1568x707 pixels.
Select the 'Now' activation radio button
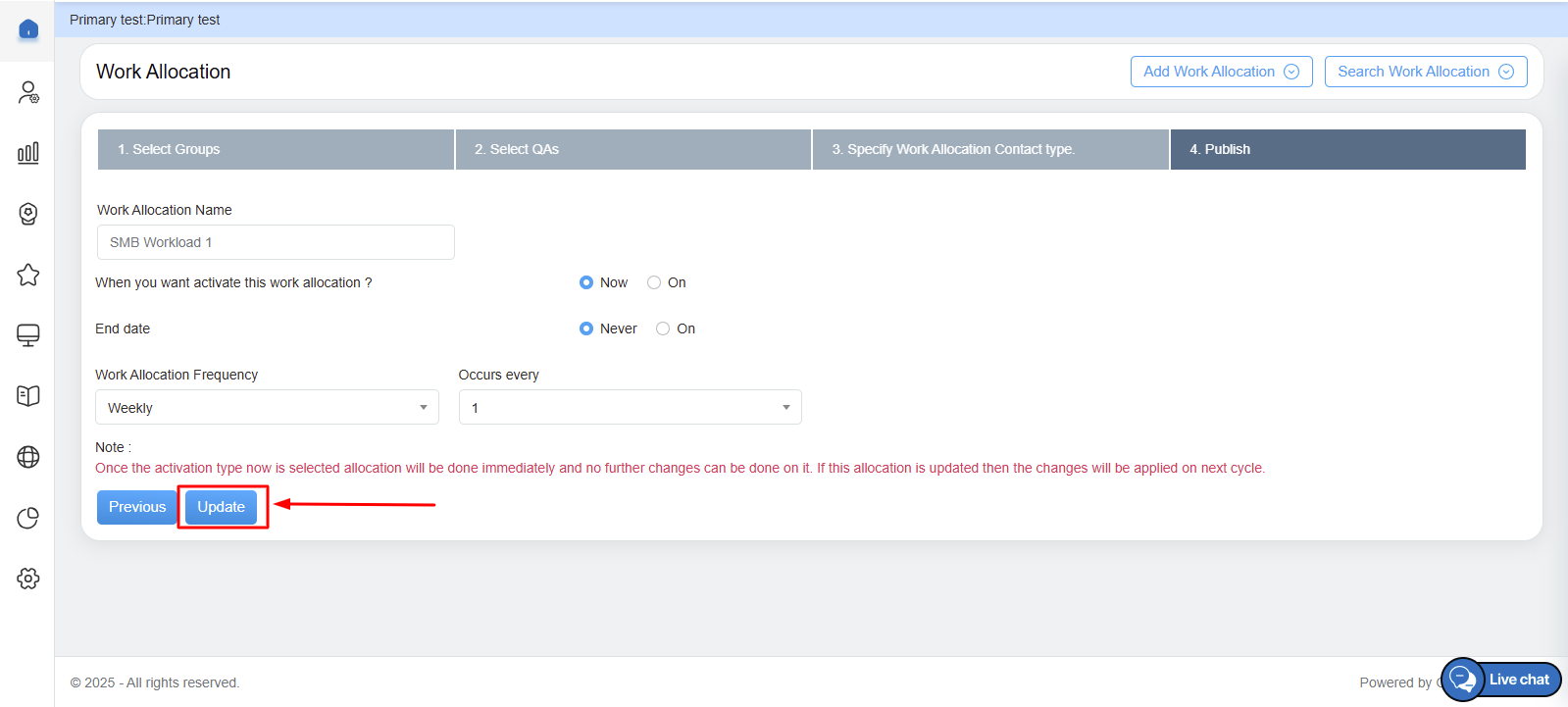586,282
